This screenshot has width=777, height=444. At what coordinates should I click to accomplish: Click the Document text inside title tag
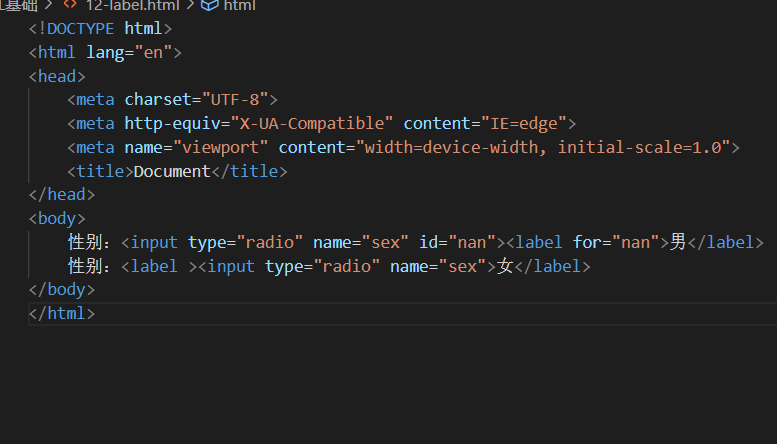[172, 172]
